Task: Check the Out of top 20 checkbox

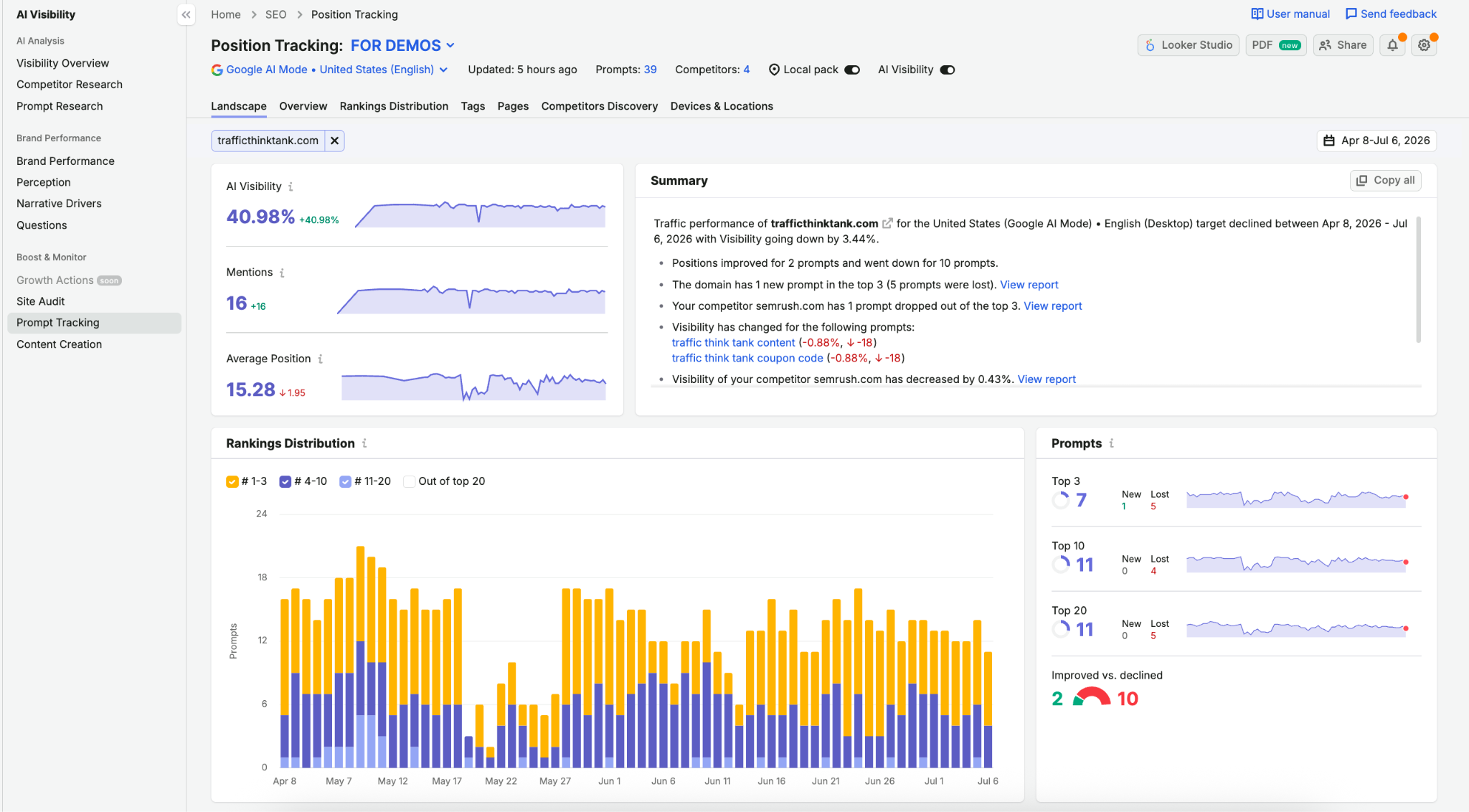Action: [x=409, y=481]
